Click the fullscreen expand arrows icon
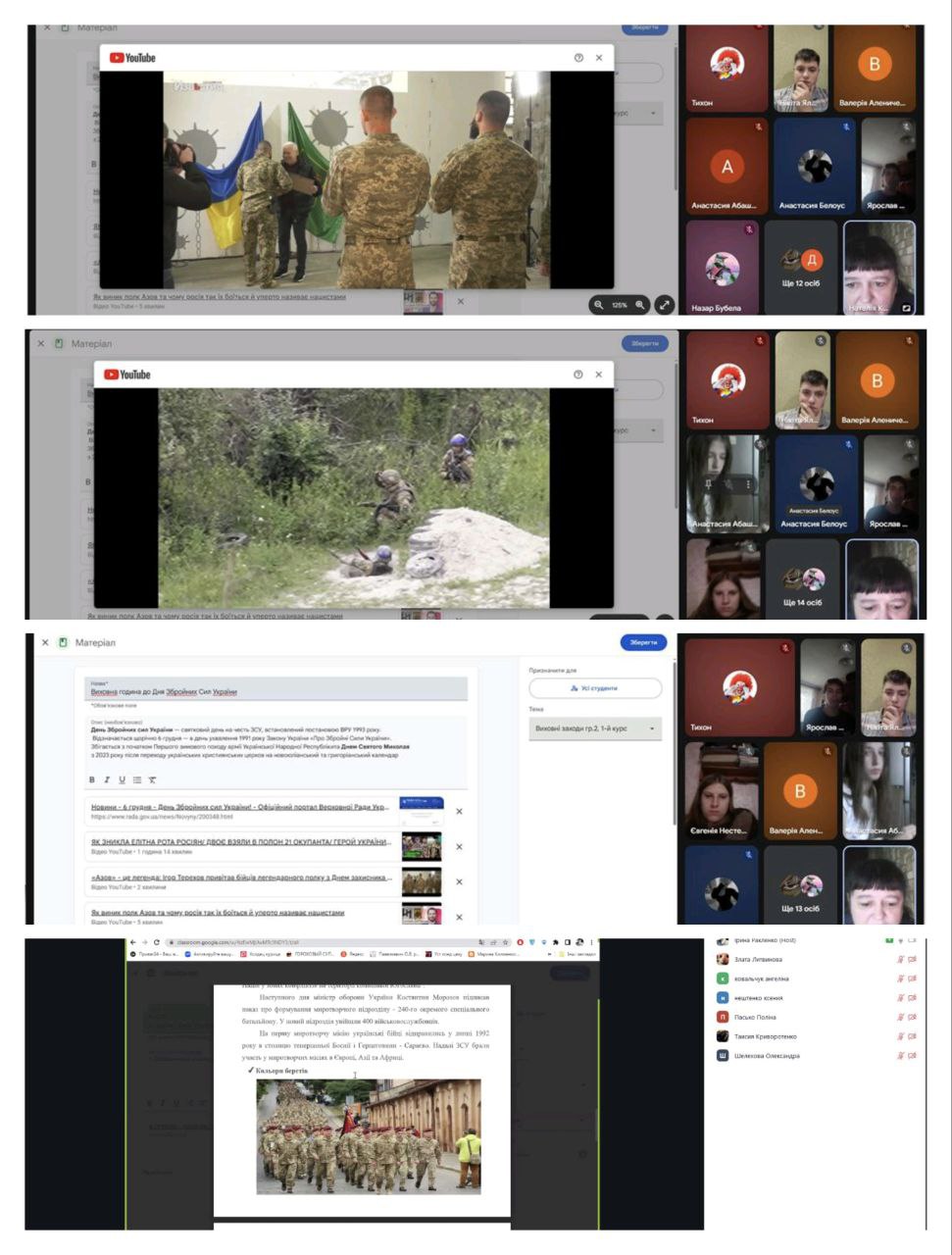The width and height of the screenshot is (952, 1255). point(665,305)
